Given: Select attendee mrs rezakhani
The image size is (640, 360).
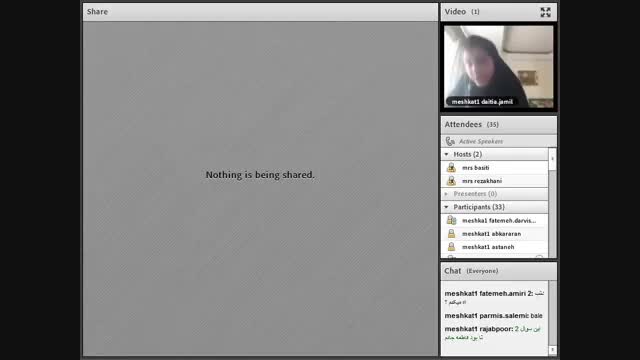Looking at the screenshot, I should coord(495,180).
